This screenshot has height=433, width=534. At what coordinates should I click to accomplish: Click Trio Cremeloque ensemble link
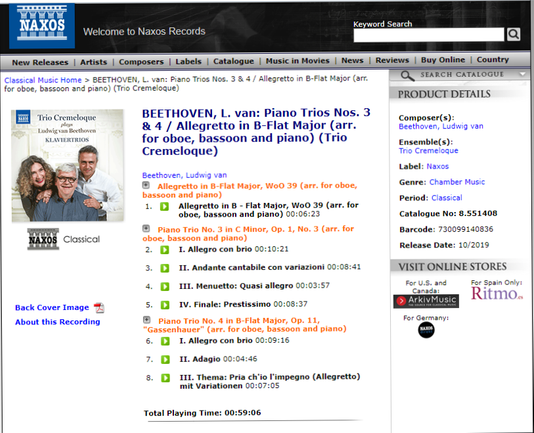click(428, 151)
